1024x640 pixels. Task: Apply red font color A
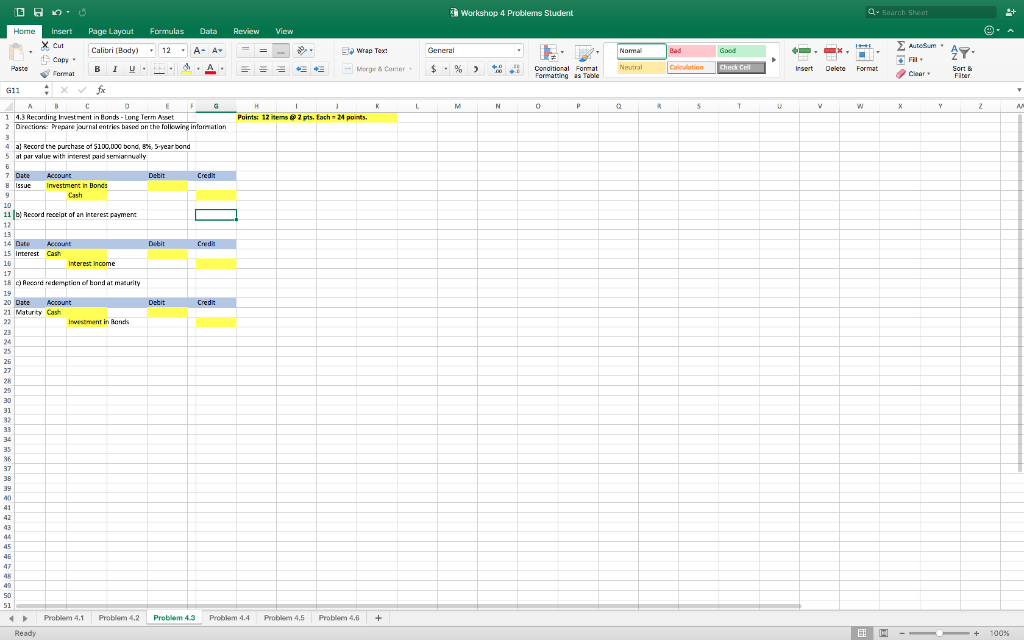click(210, 69)
